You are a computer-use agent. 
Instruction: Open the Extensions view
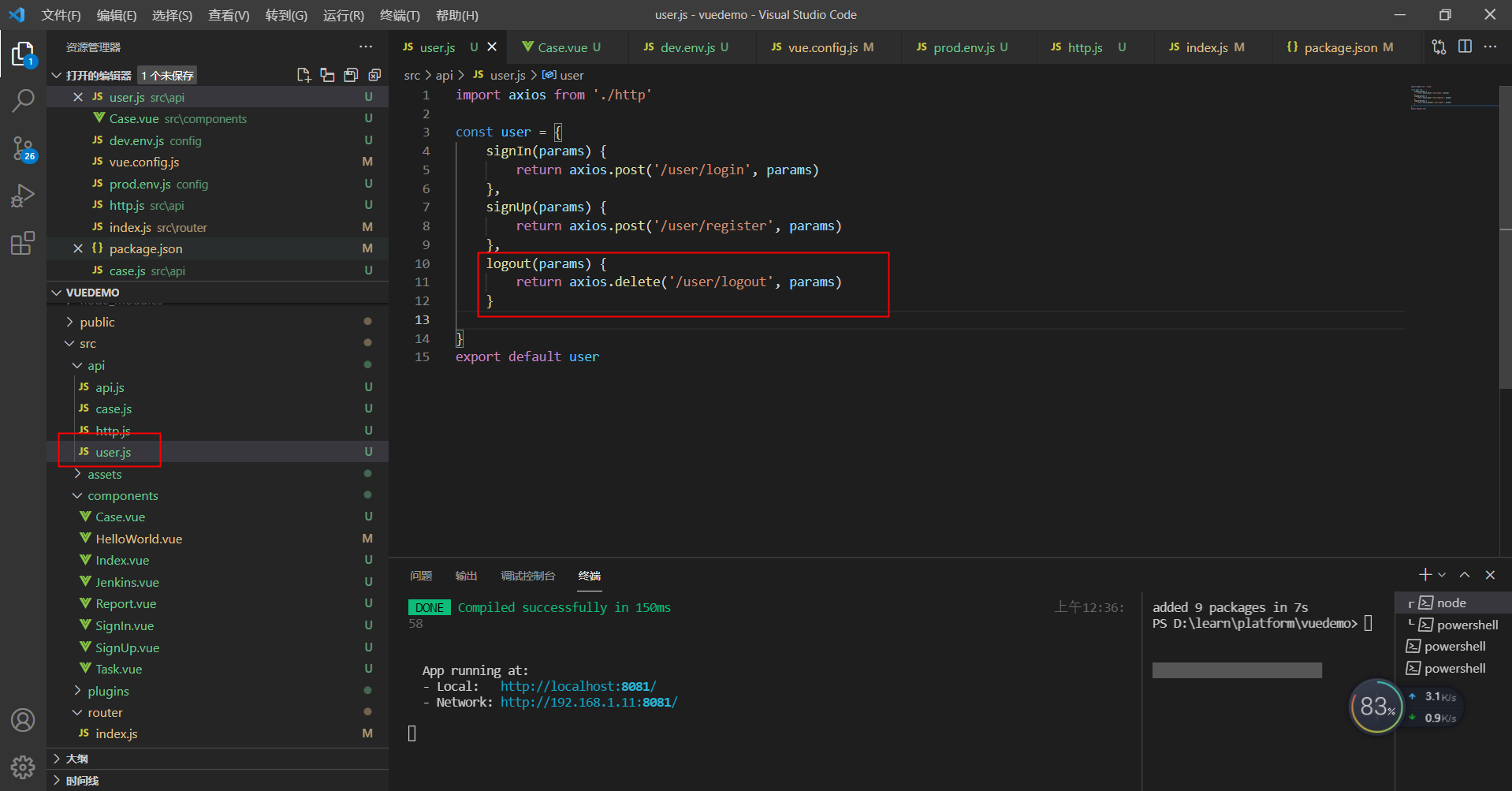click(x=23, y=243)
